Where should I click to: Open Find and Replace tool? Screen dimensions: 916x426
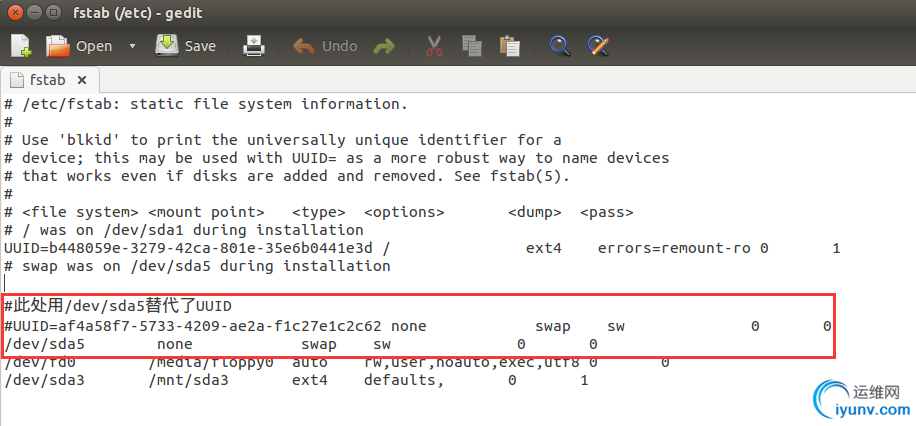coord(598,46)
